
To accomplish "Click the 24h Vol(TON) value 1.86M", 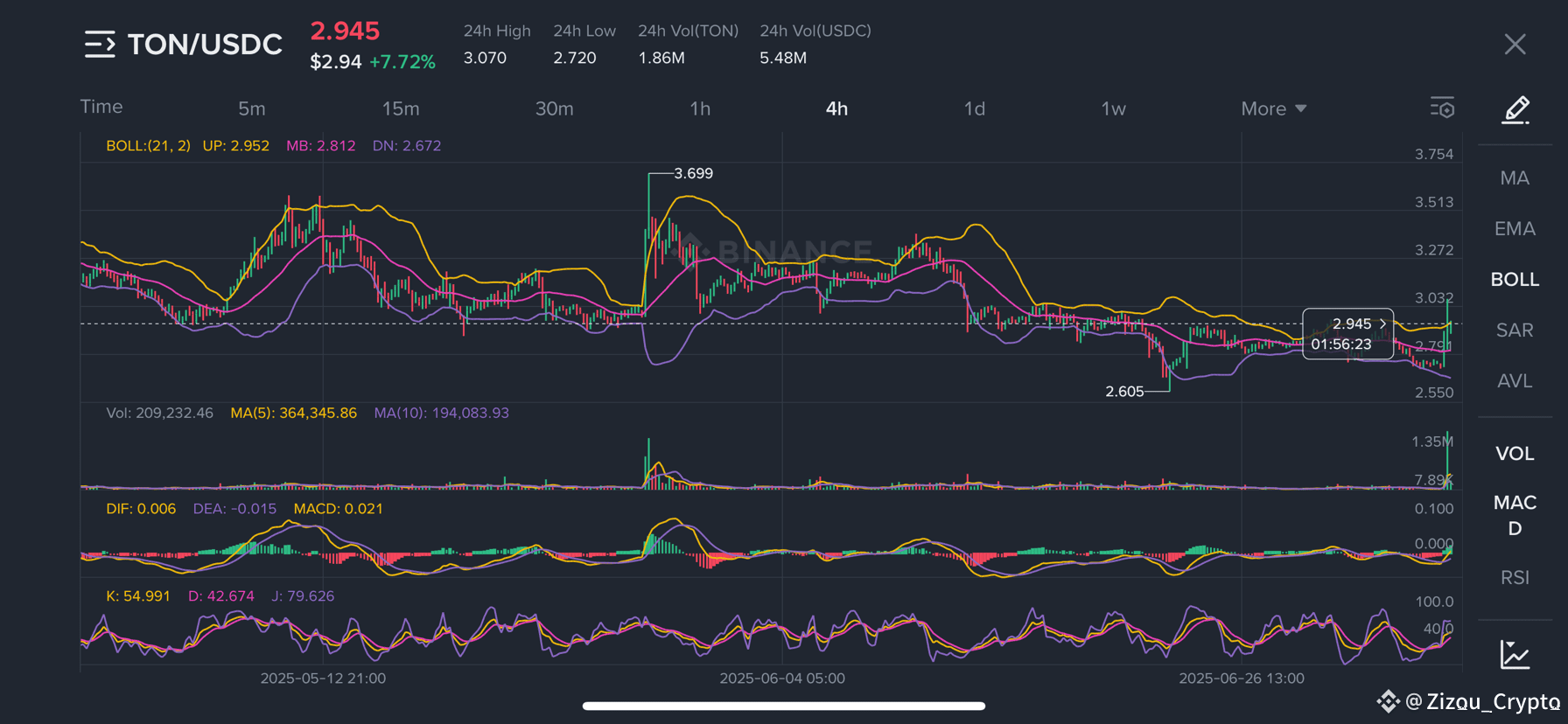I will click(661, 58).
